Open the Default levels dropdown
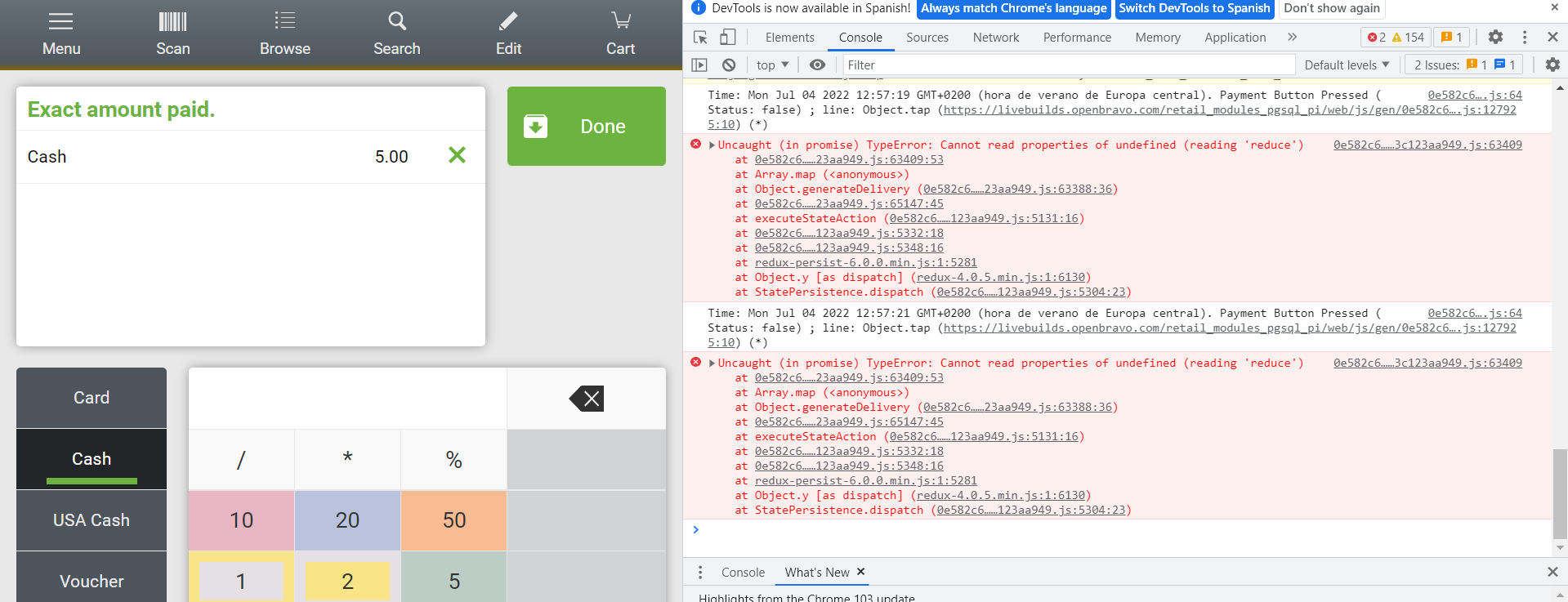This screenshot has width=1568, height=602. tap(1346, 65)
